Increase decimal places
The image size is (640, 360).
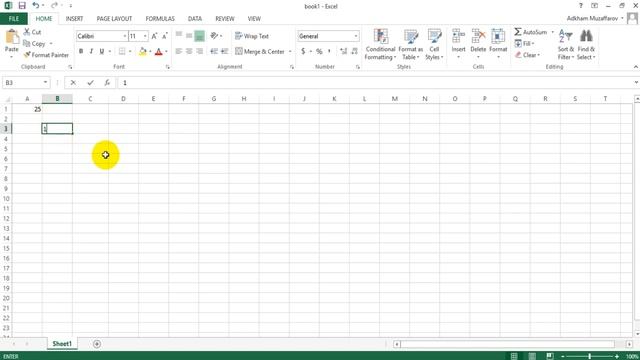(343, 51)
